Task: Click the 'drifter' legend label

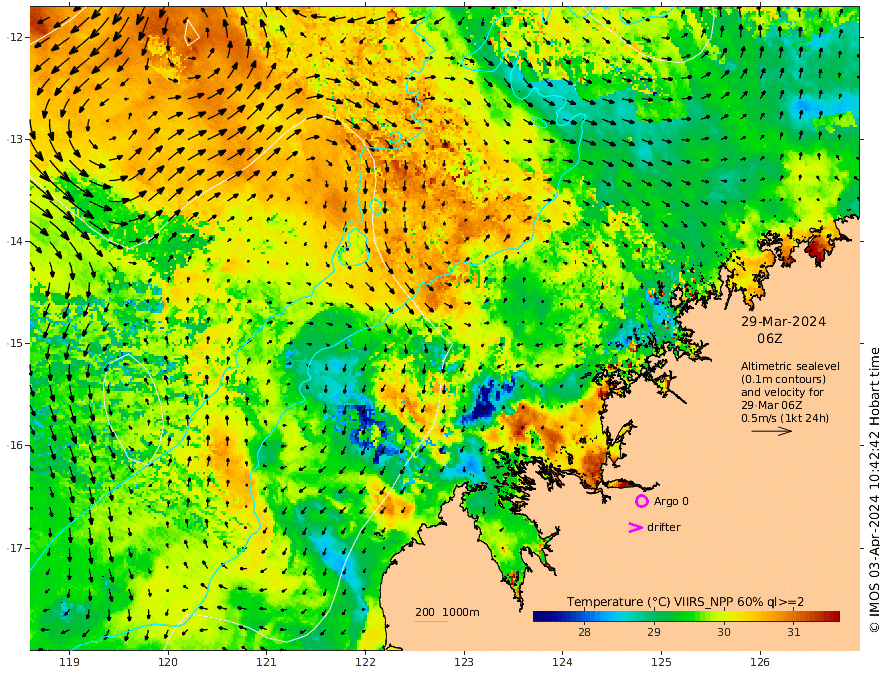Action: click(x=664, y=527)
